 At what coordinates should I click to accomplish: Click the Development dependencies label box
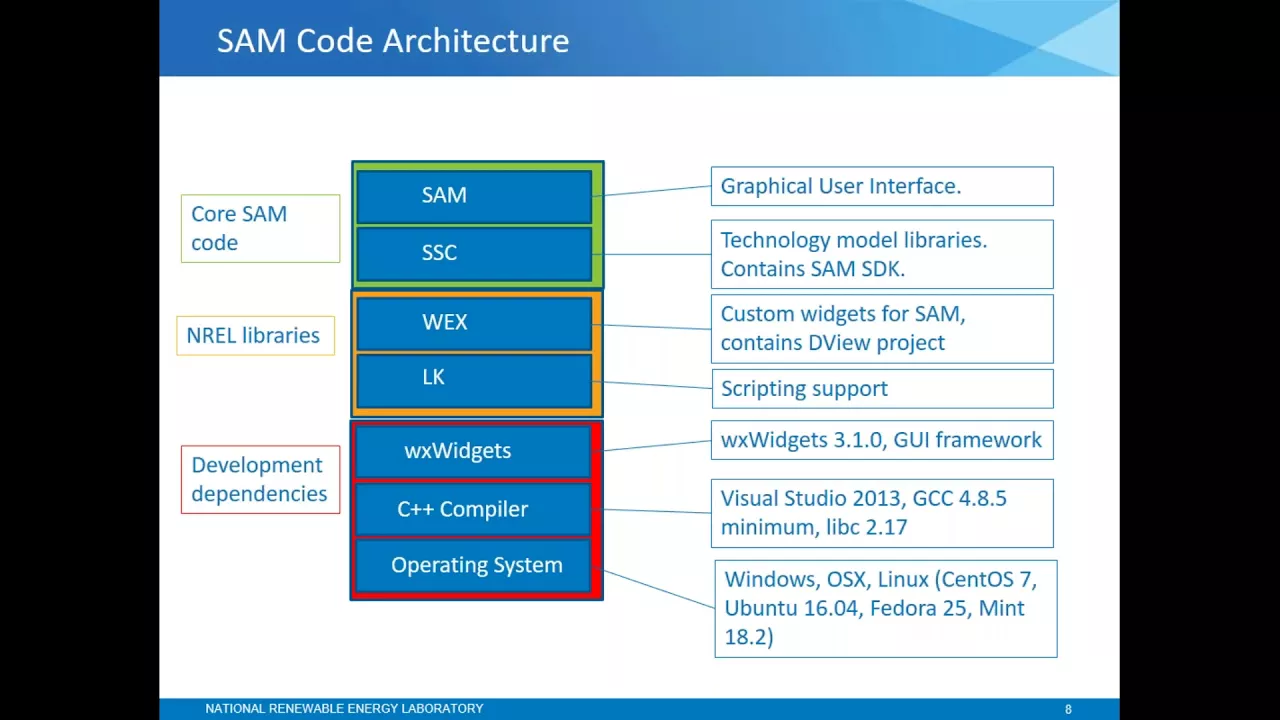pyautogui.click(x=260, y=480)
